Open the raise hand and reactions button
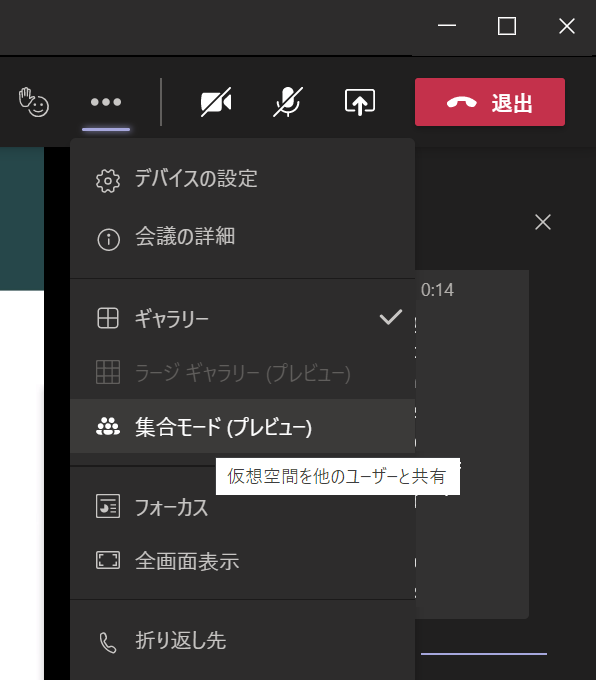This screenshot has height=680, width=596. point(33,102)
